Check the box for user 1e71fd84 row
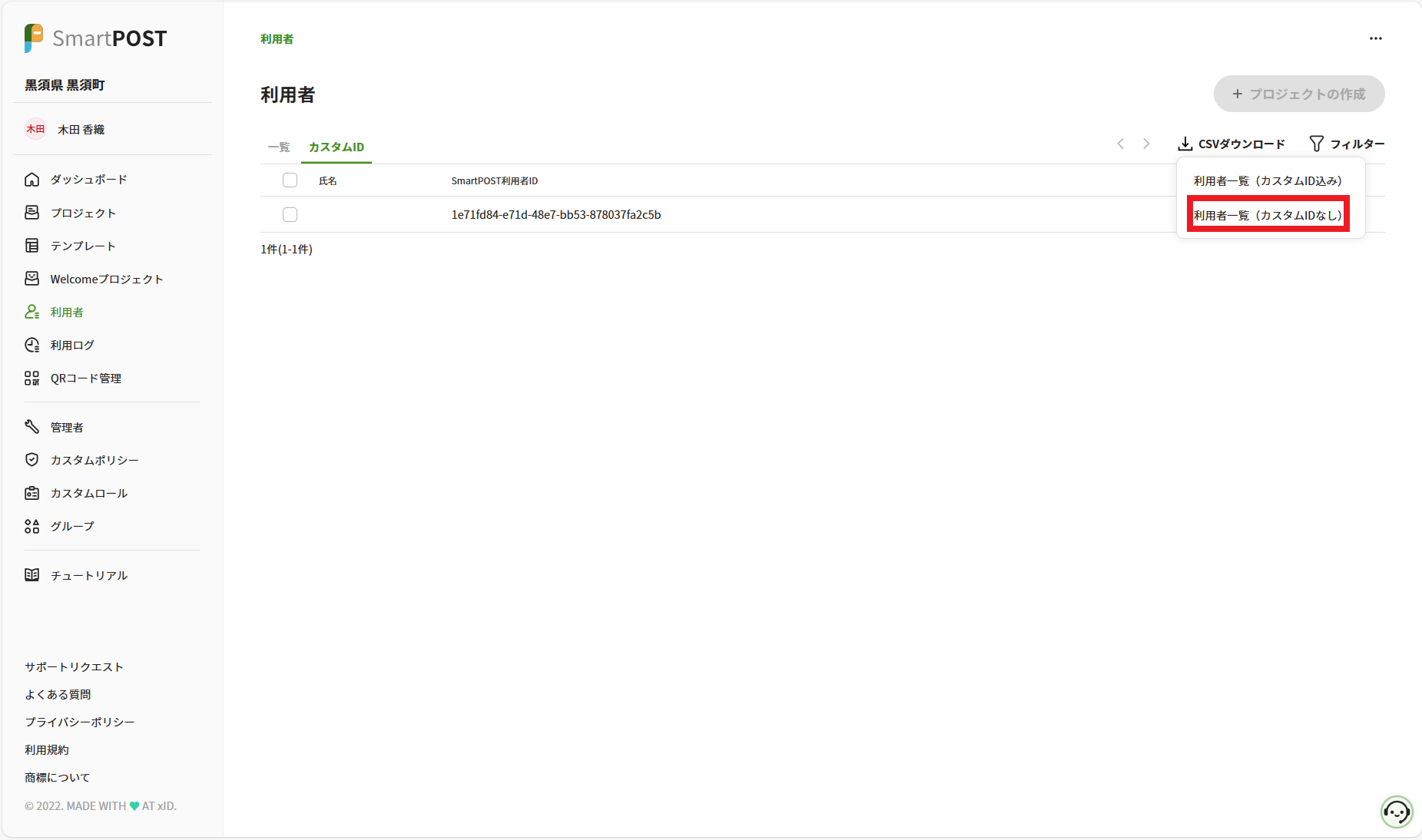 pos(290,215)
